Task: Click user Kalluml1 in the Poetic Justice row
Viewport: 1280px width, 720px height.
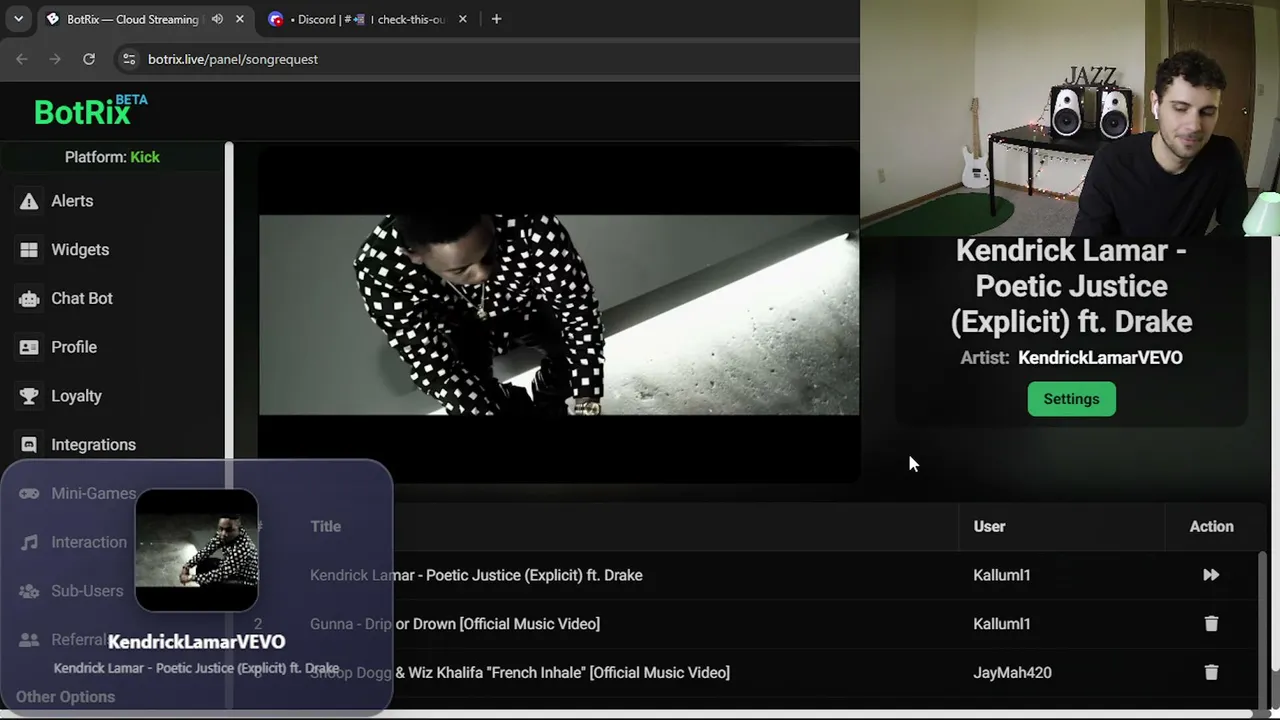Action: pyautogui.click(x=1001, y=575)
